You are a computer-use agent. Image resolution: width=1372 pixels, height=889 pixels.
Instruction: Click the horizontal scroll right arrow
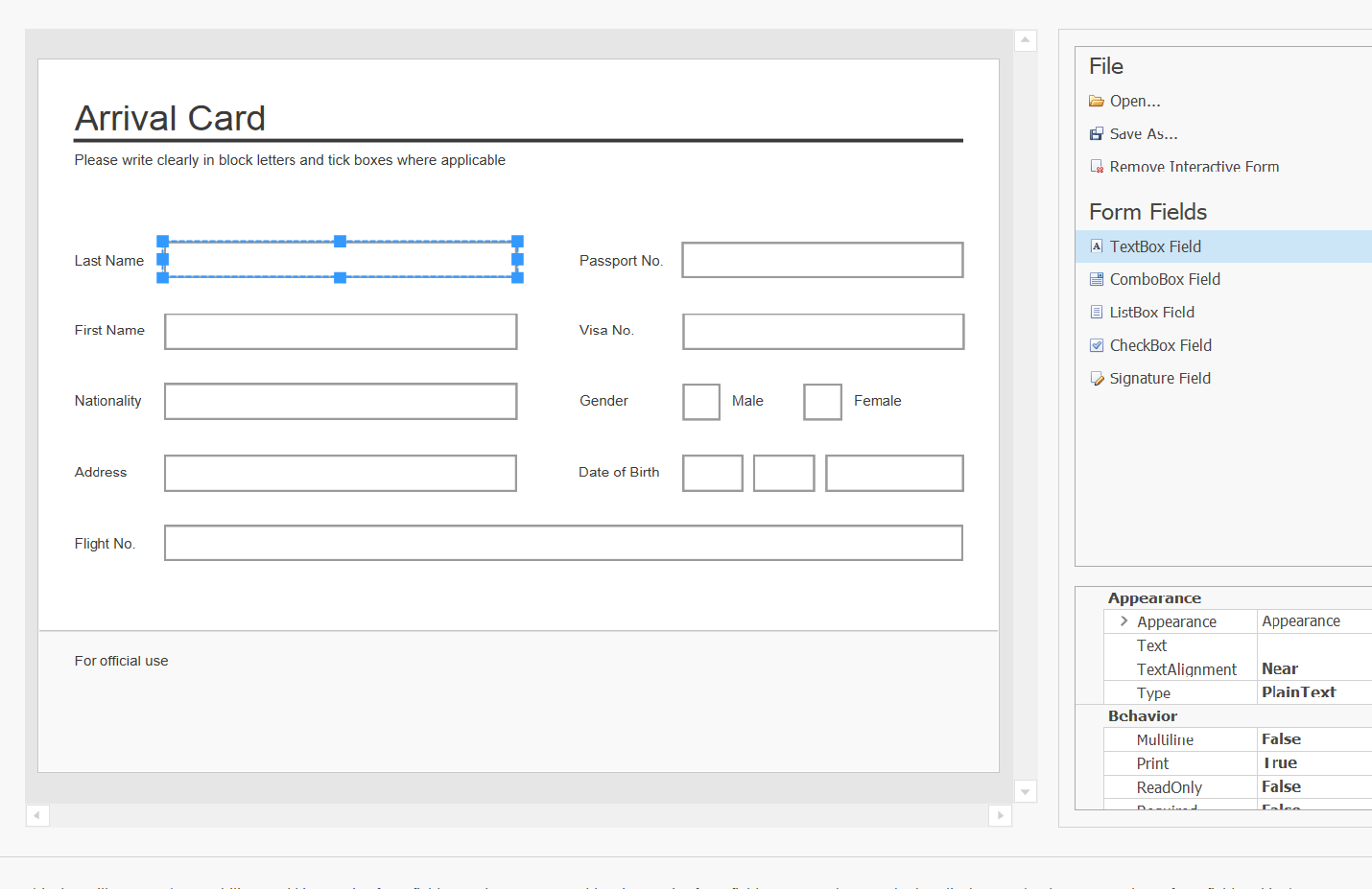point(1001,815)
